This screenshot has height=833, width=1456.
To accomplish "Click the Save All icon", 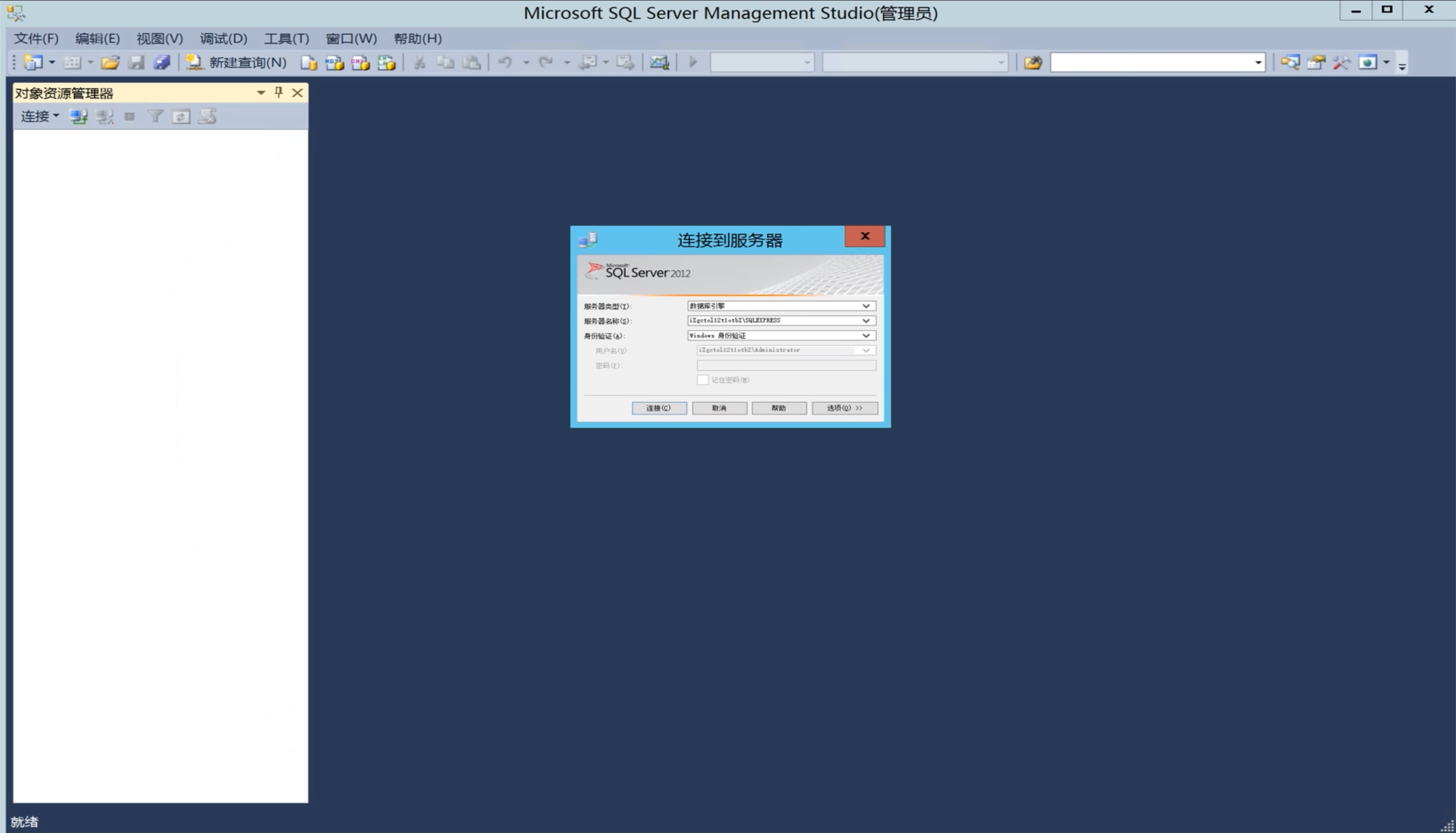I will click(162, 62).
